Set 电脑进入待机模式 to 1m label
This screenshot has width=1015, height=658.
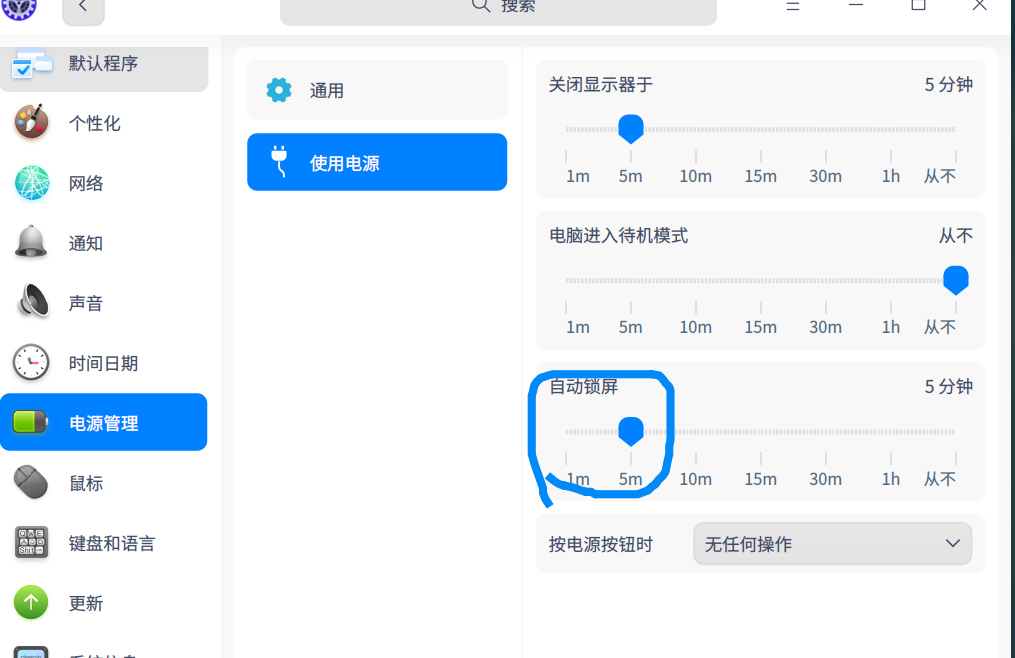[577, 327]
